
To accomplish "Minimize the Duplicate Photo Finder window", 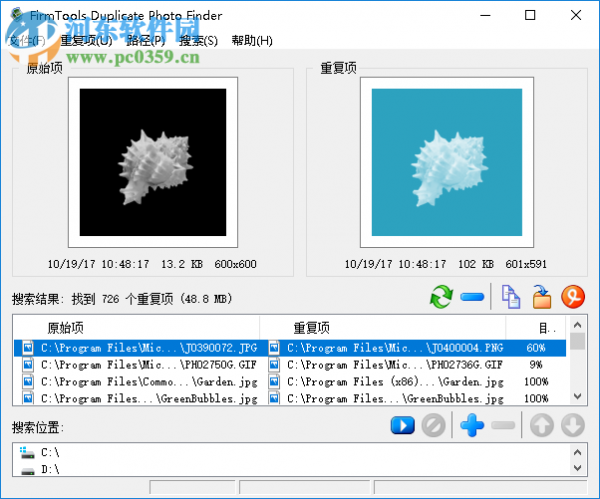I will click(485, 15).
